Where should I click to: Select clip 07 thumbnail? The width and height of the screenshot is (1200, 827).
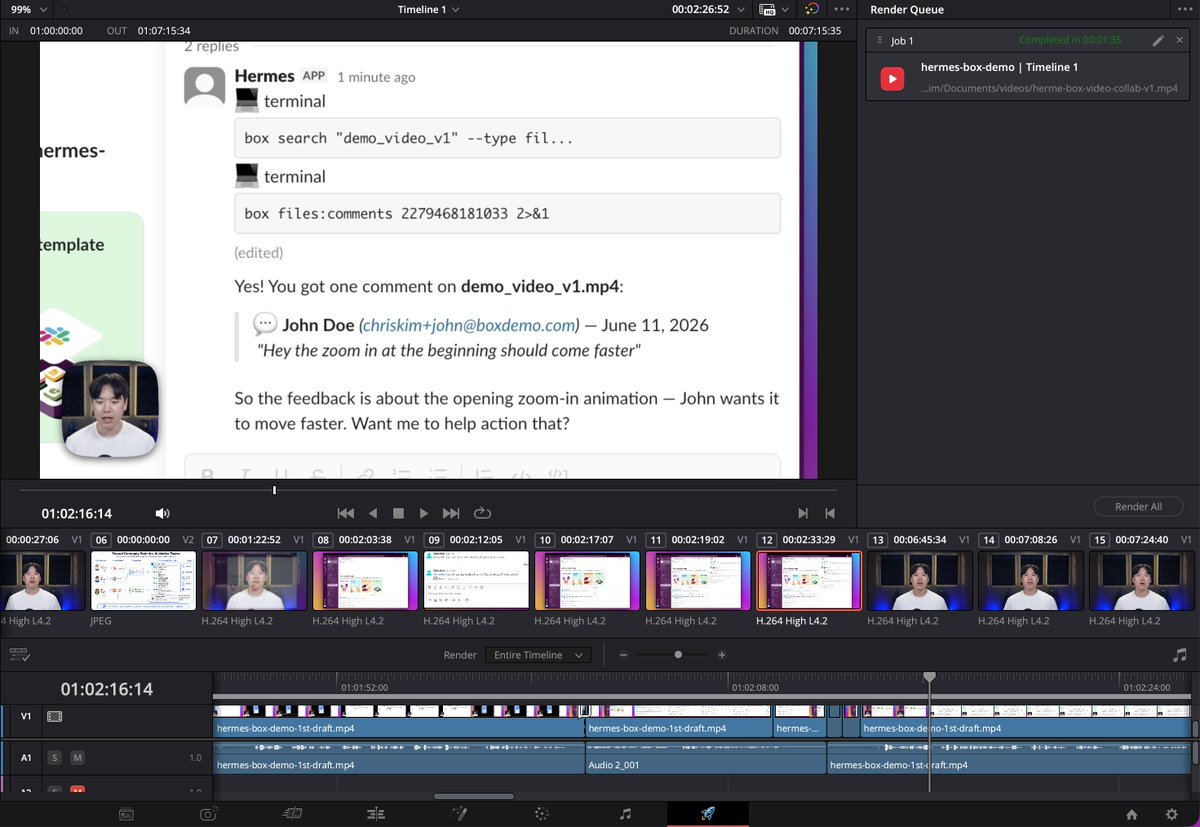click(252, 580)
